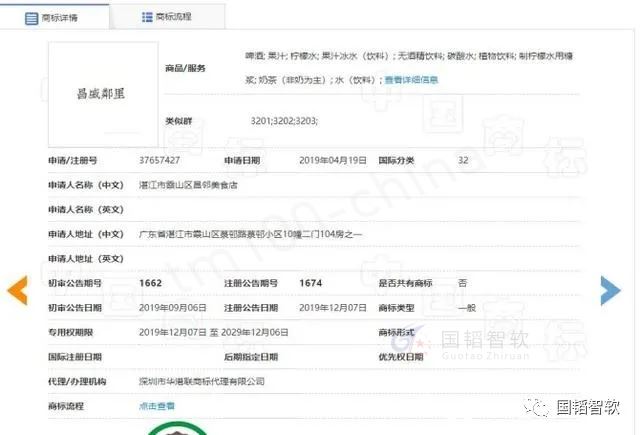Select preliminary announcement number 1662
The height and width of the screenshot is (435, 640).
[151, 283]
